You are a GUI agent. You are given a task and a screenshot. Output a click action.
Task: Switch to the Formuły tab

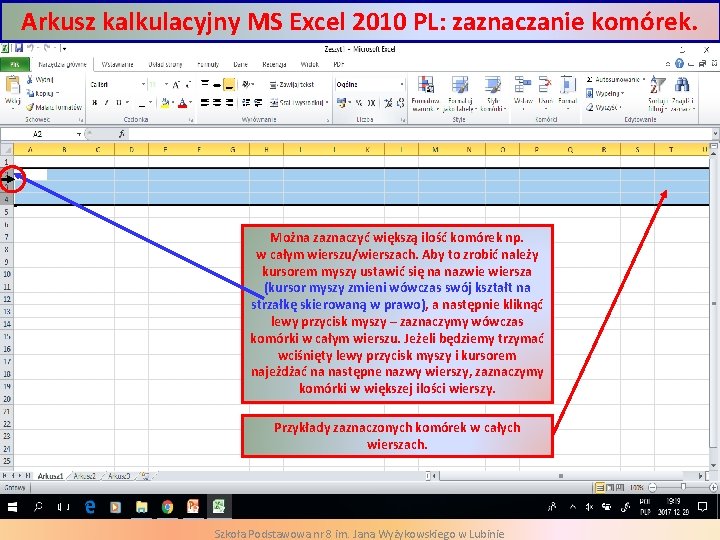pos(208,64)
